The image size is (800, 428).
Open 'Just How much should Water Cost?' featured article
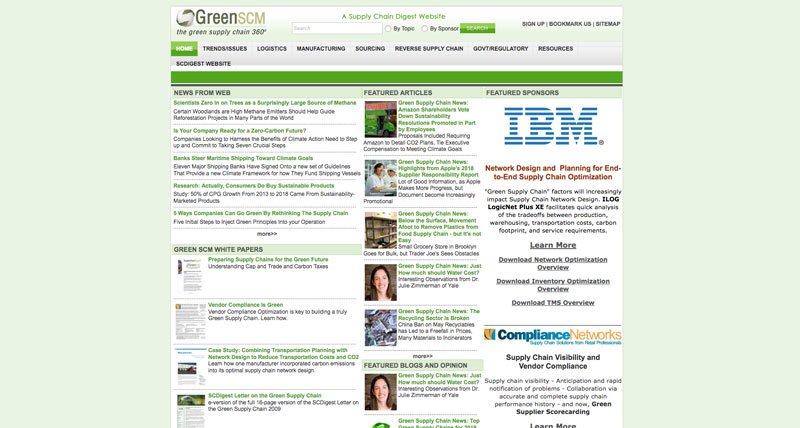(x=440, y=269)
